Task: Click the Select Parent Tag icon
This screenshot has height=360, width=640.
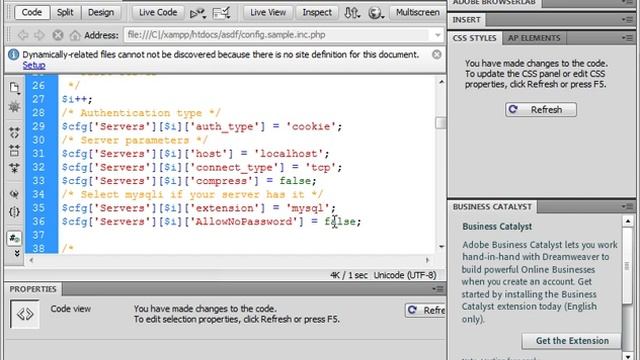Action: 14,194
